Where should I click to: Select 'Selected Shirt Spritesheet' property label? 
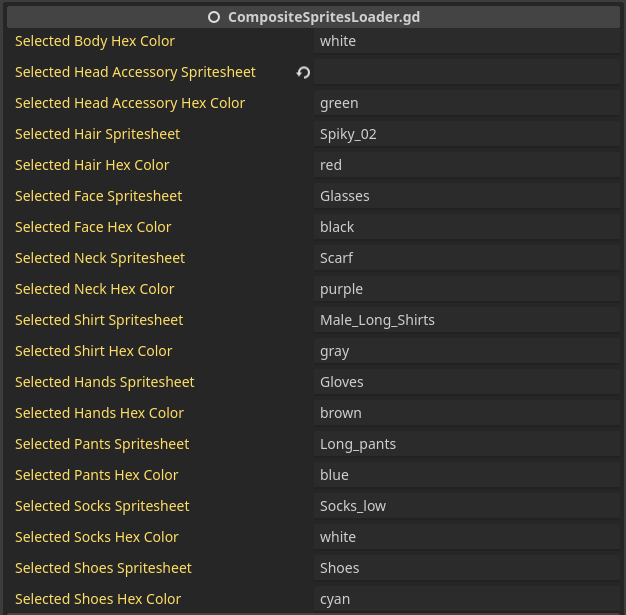pos(99,320)
